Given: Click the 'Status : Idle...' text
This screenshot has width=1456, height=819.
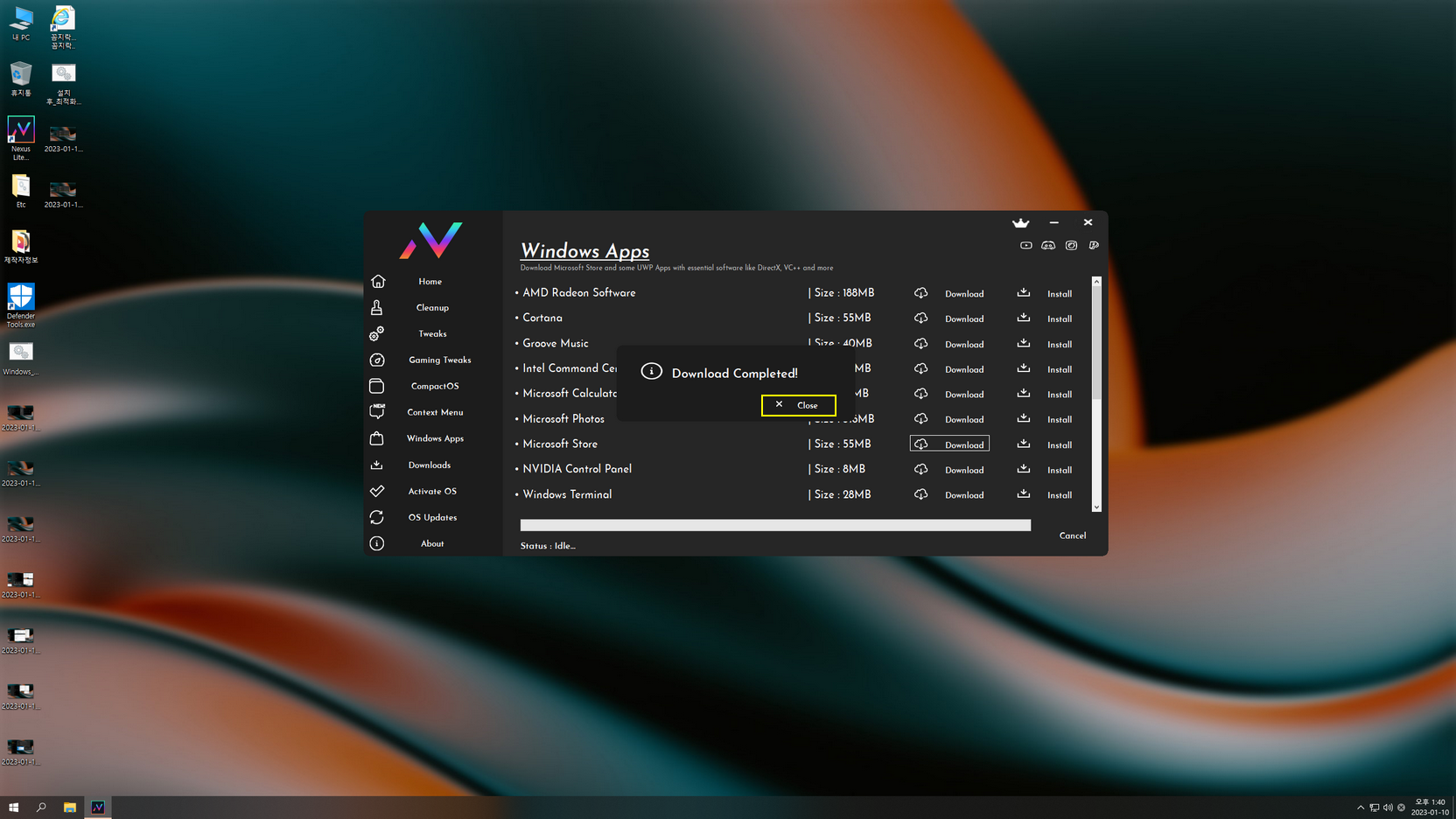Looking at the screenshot, I should (548, 546).
